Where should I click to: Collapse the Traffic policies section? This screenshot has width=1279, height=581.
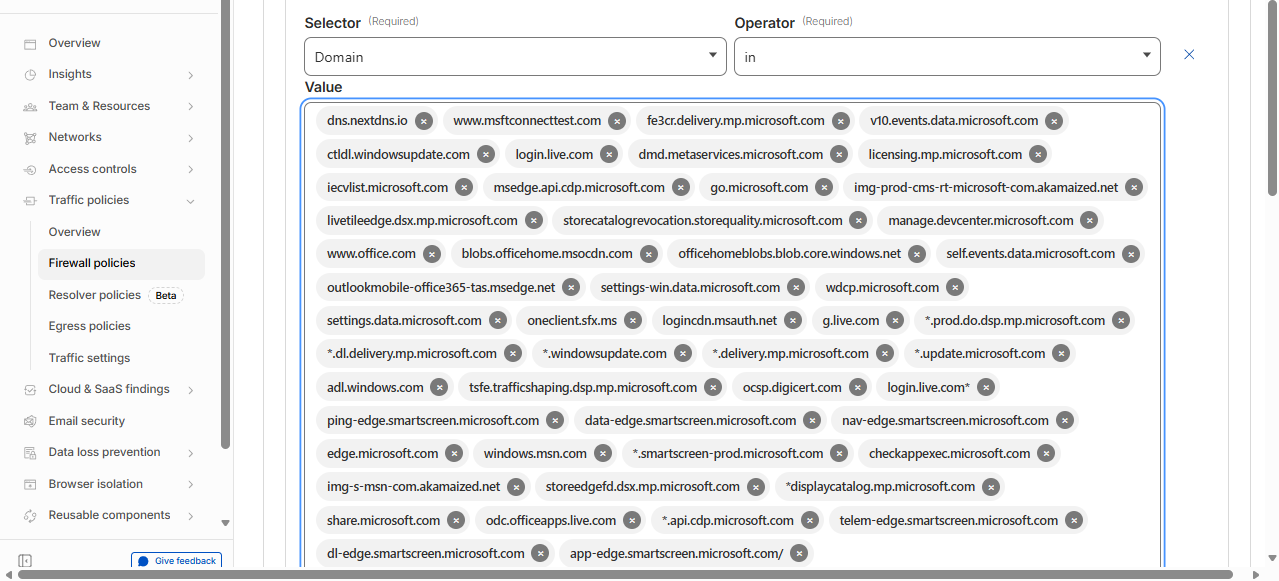point(190,201)
